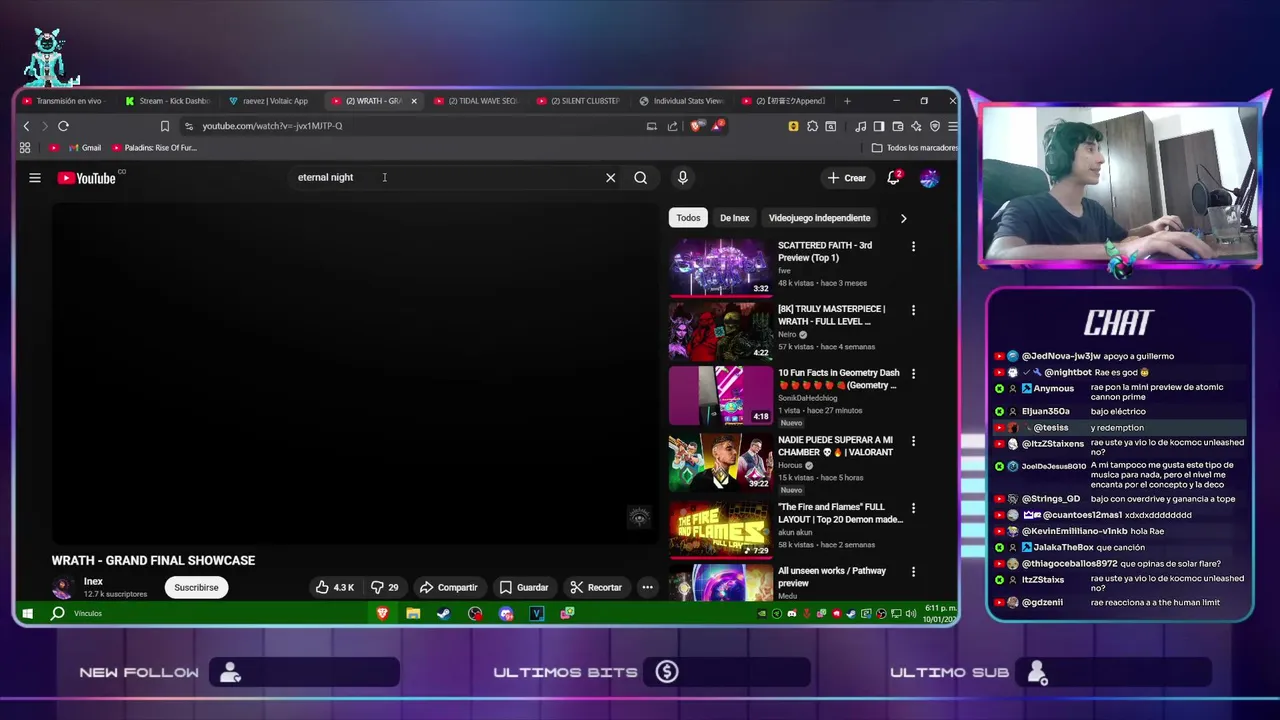
Task: Click the youtube.com address bar
Action: (x=410, y=126)
